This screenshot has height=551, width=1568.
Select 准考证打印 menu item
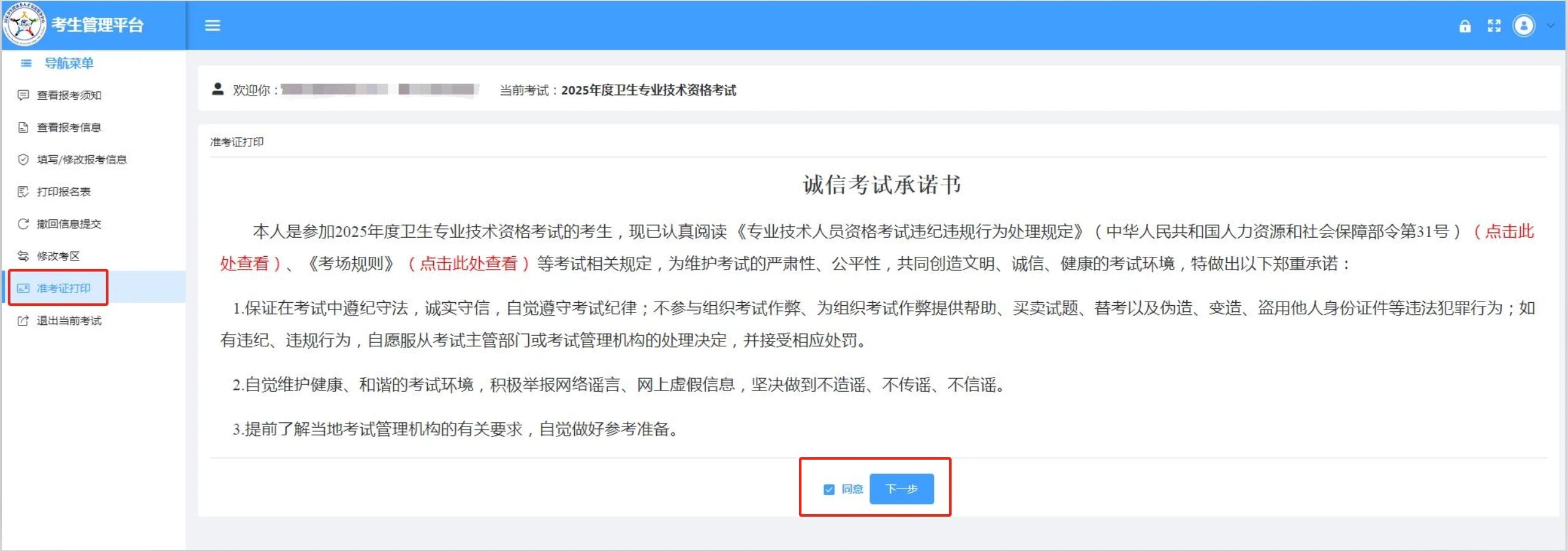(63, 288)
